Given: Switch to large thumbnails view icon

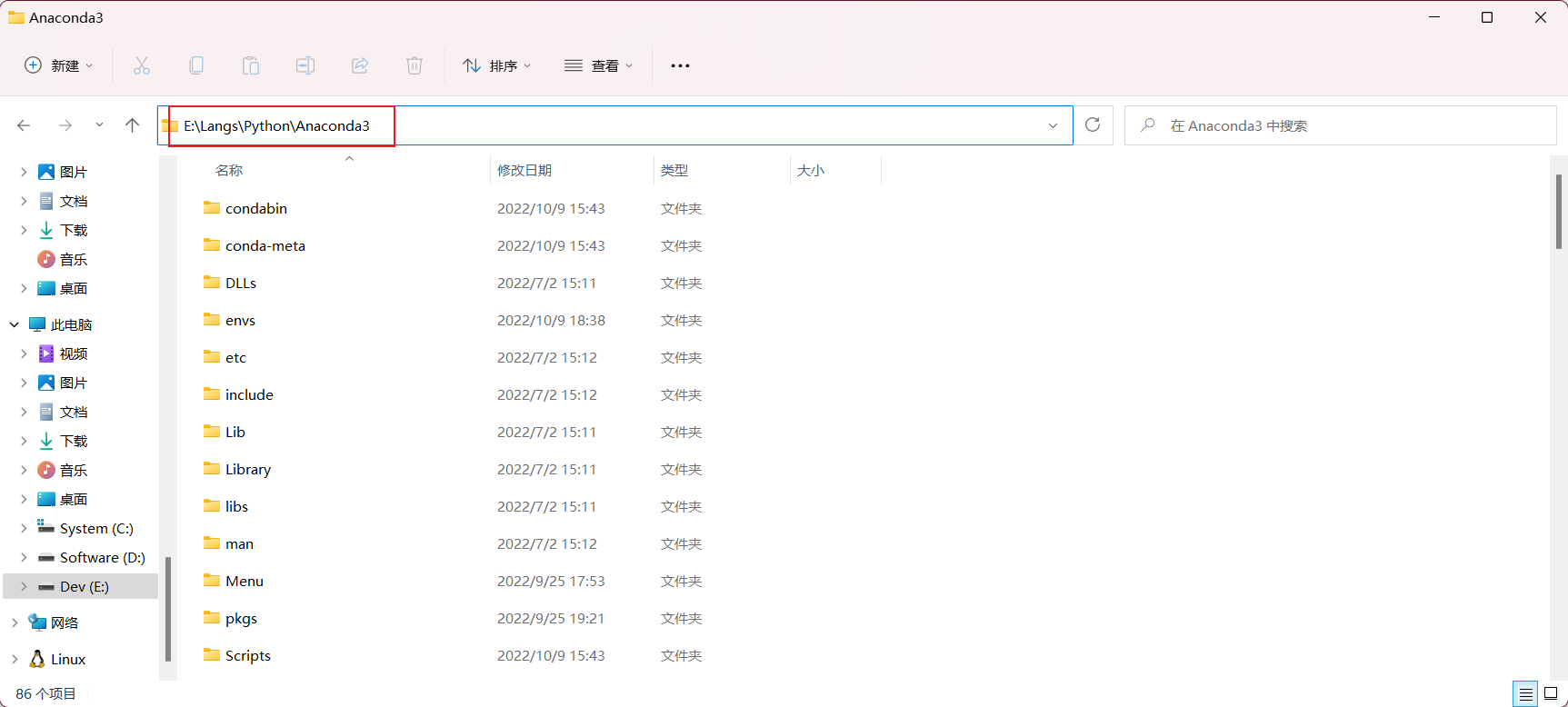Looking at the screenshot, I should coord(1551,694).
